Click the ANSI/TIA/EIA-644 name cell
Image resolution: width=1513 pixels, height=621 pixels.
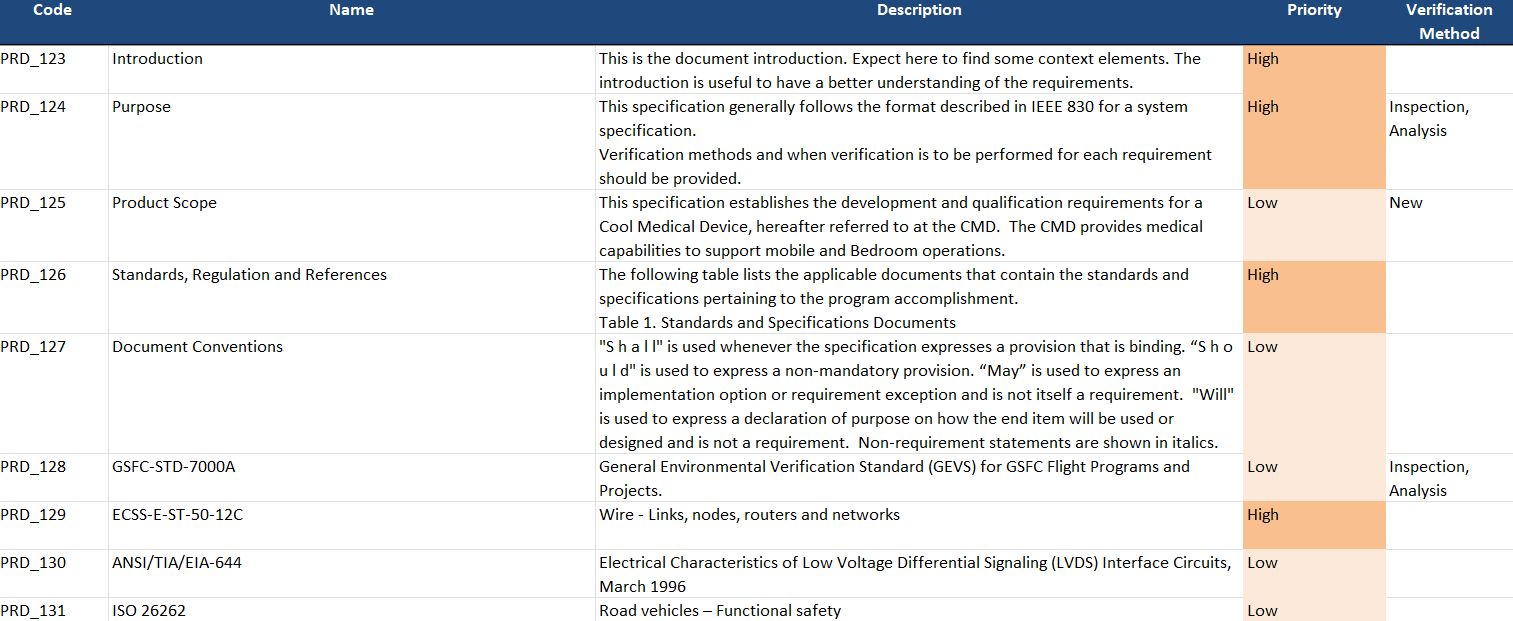coord(176,563)
